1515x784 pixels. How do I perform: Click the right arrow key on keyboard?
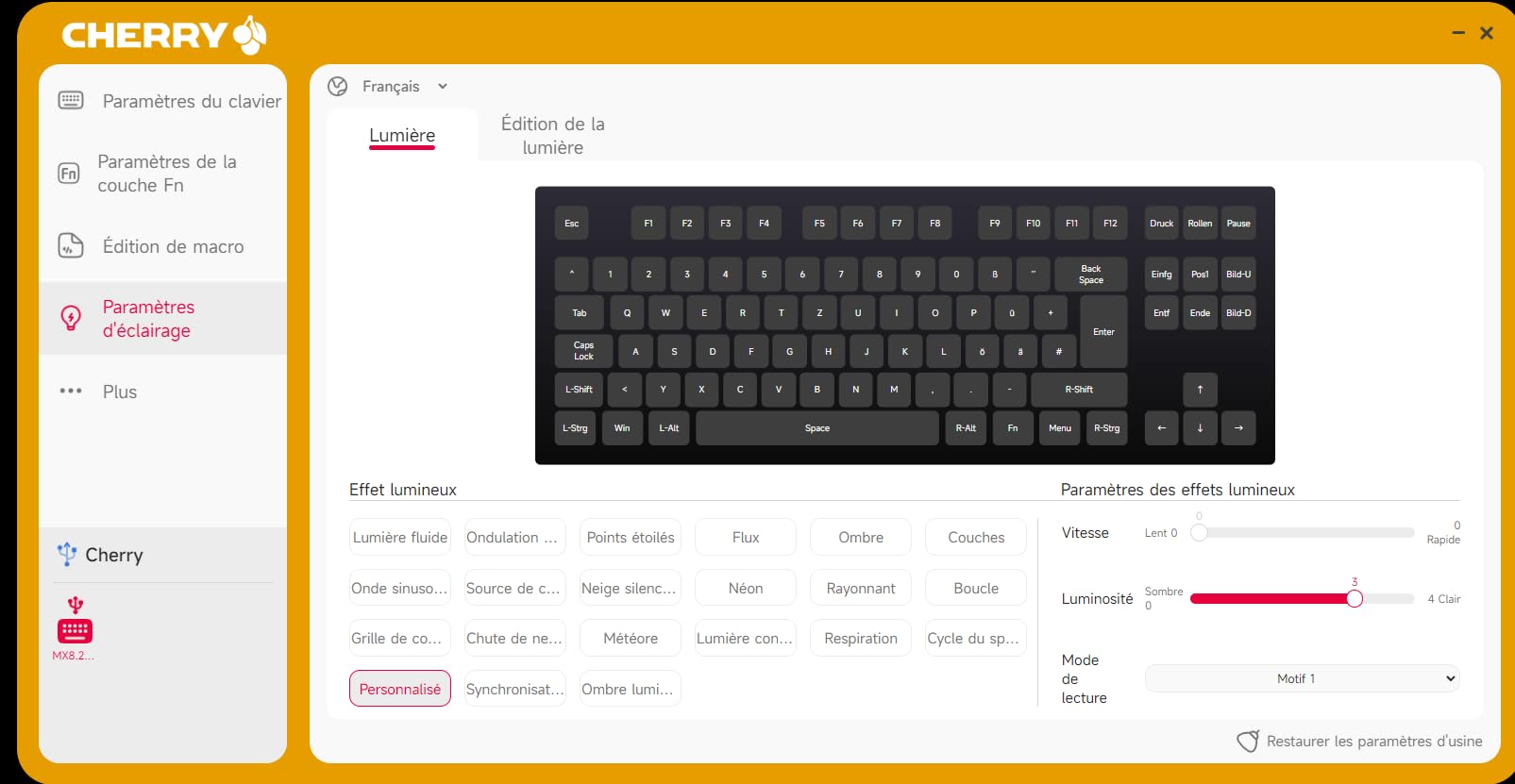1238,428
